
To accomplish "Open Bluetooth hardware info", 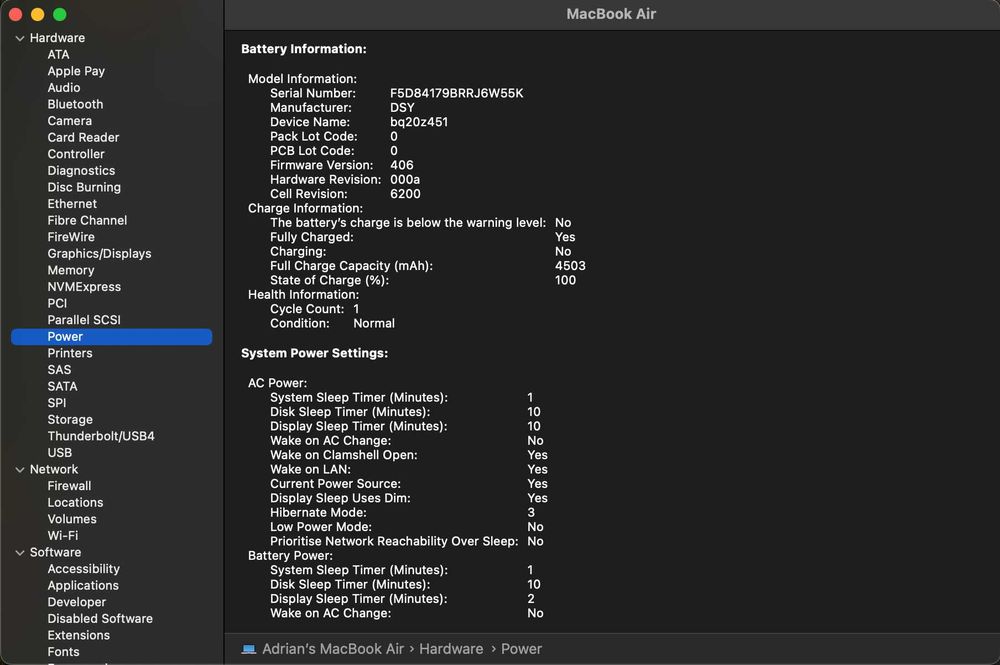I will click(x=75, y=105).
